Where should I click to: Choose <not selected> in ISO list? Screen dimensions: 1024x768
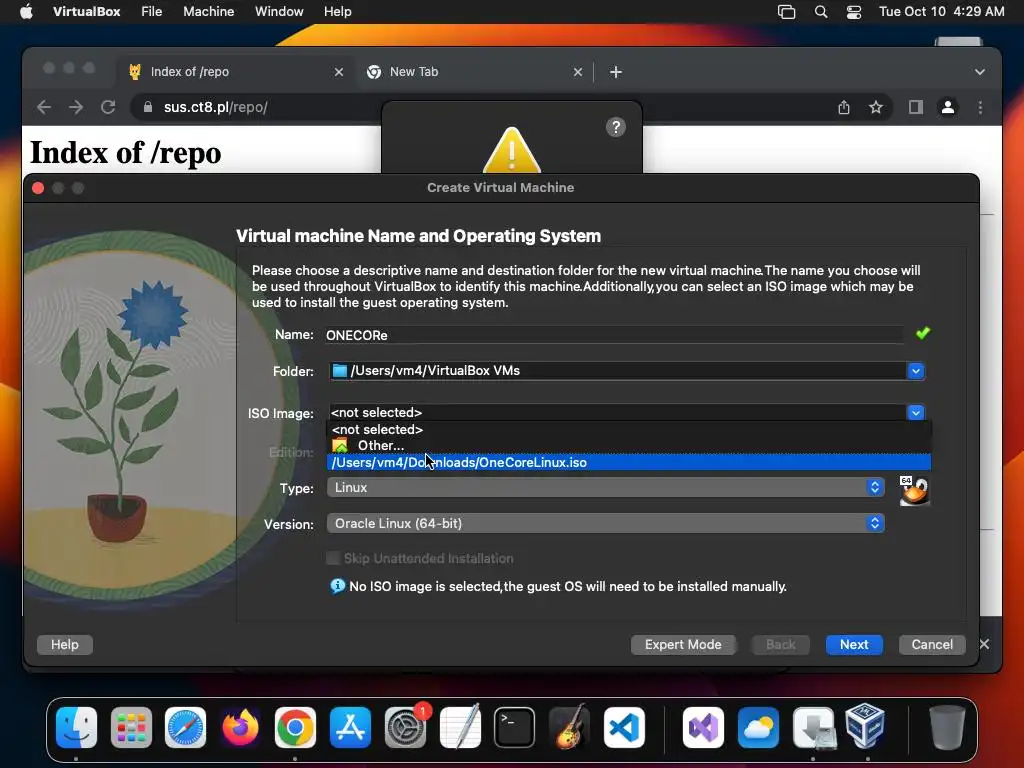pos(629,429)
